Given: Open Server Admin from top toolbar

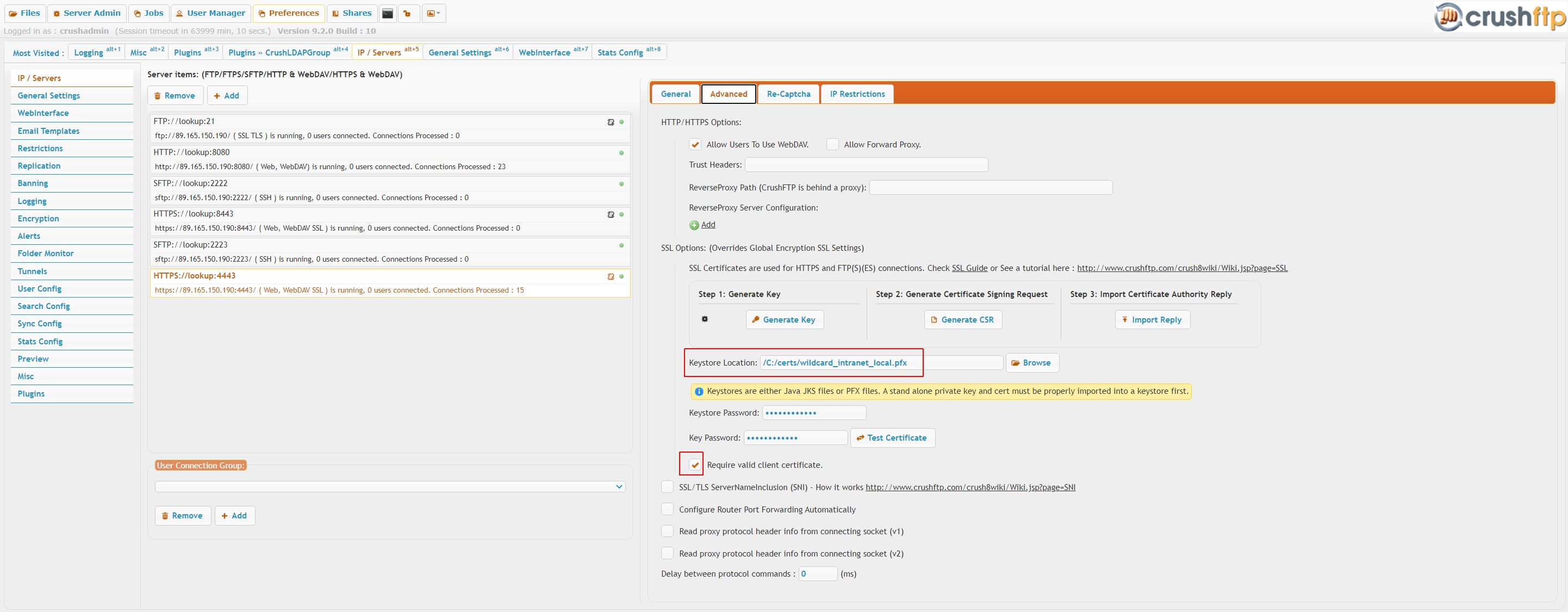Looking at the screenshot, I should (86, 14).
